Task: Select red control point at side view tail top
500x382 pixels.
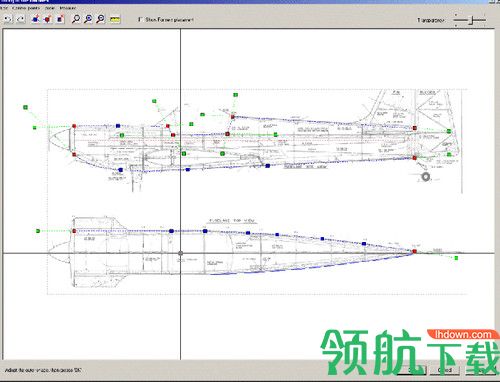Action: coord(415,128)
